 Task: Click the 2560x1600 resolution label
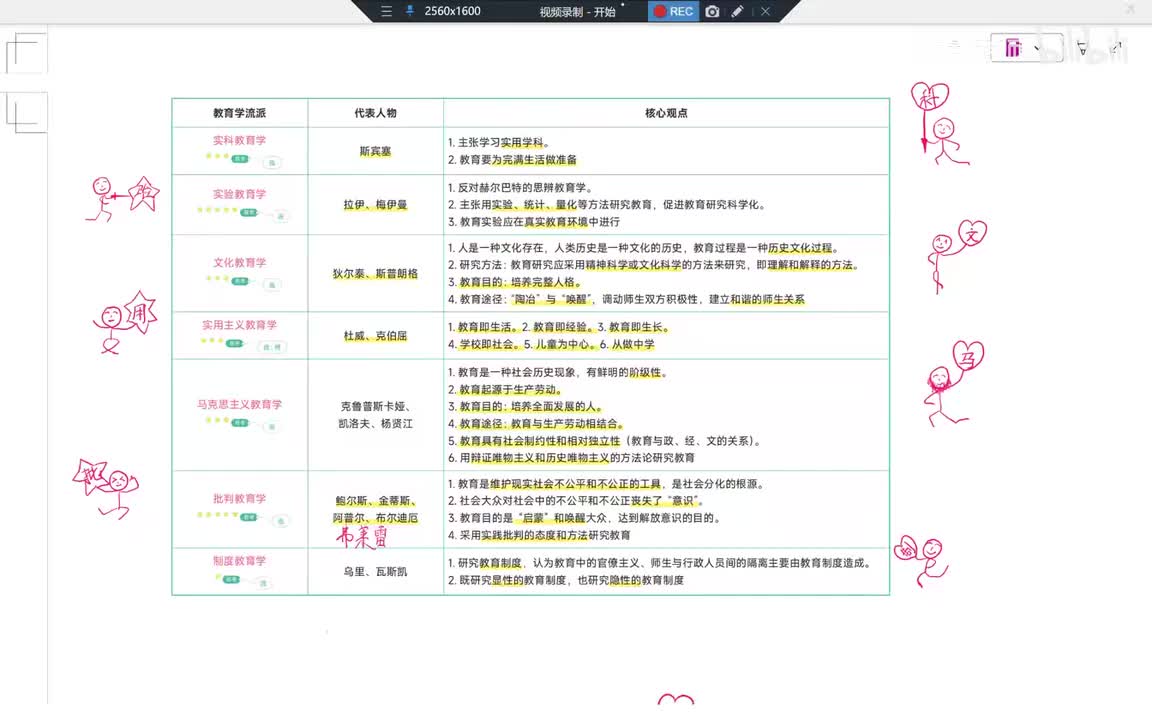(x=453, y=11)
